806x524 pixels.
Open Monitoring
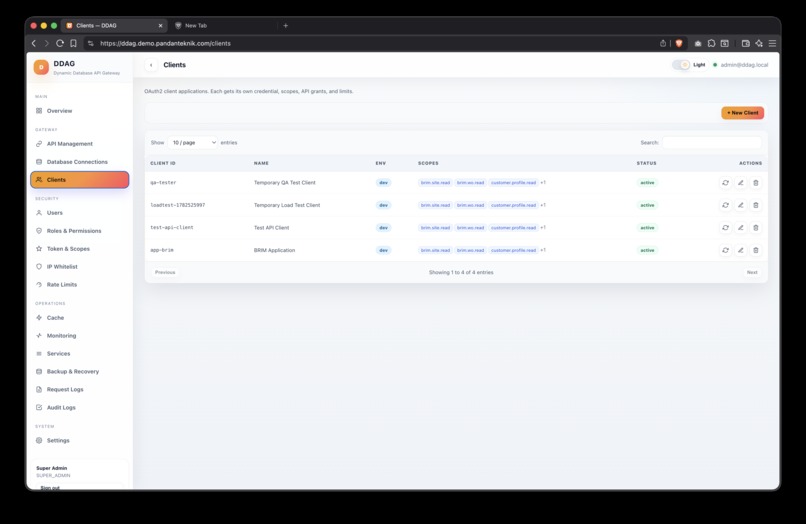(x=79, y=335)
